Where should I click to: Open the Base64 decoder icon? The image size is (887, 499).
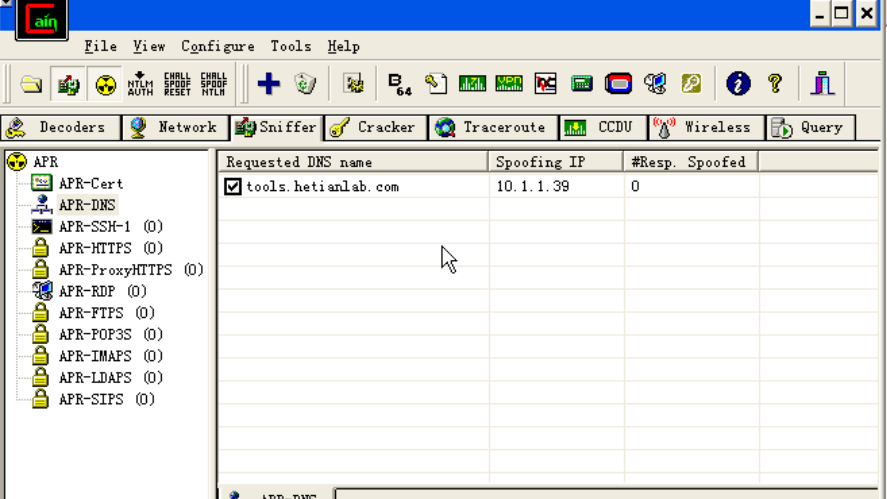(400, 84)
